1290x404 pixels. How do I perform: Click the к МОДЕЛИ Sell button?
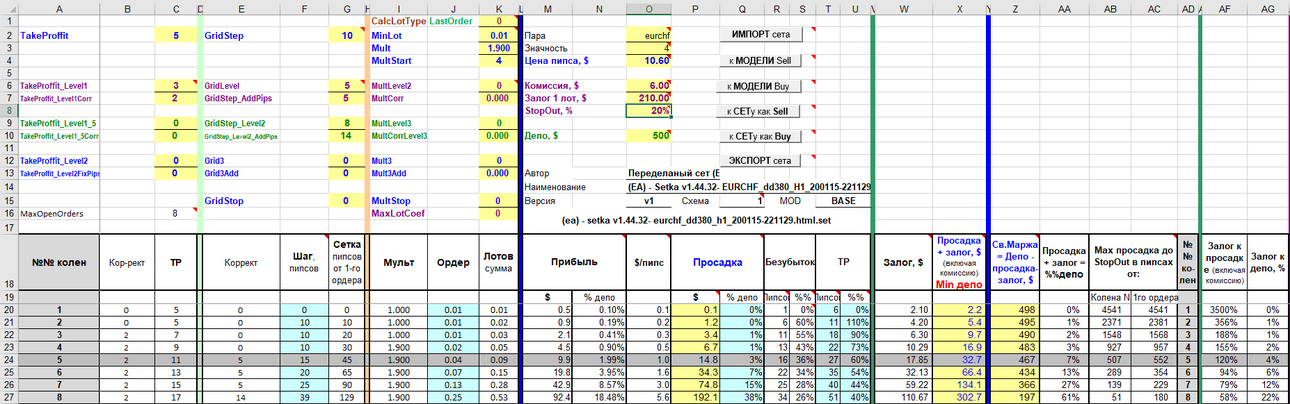click(761, 61)
